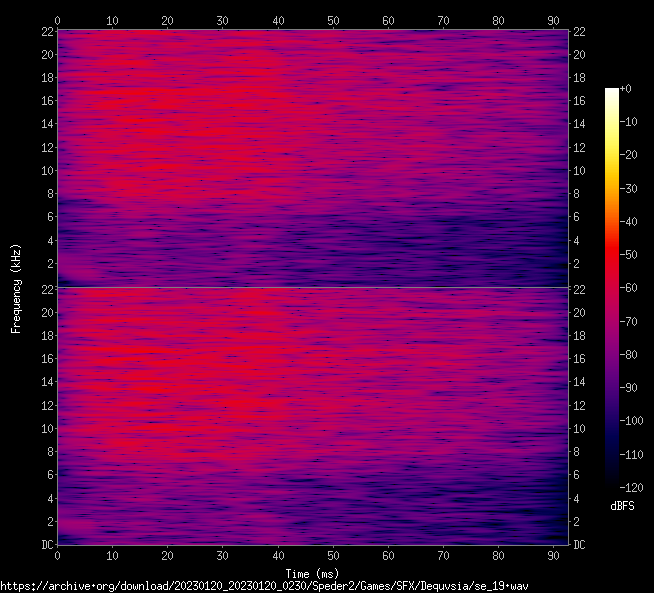
Task: Click the -120 label on the dBFS scale
Action: tap(631, 486)
